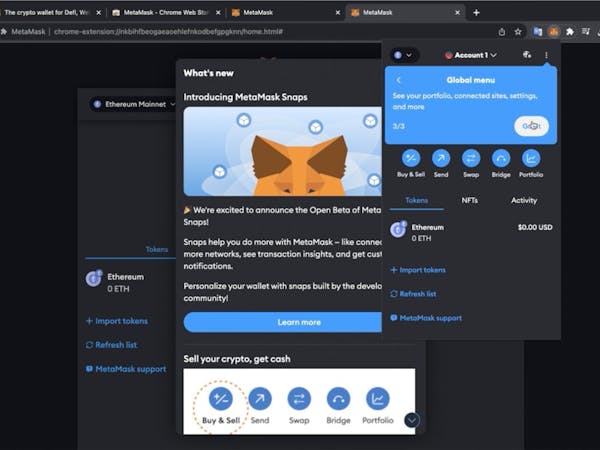This screenshot has width=600, height=450.
Task: Close the active MetaMask tab
Action: coord(457,13)
